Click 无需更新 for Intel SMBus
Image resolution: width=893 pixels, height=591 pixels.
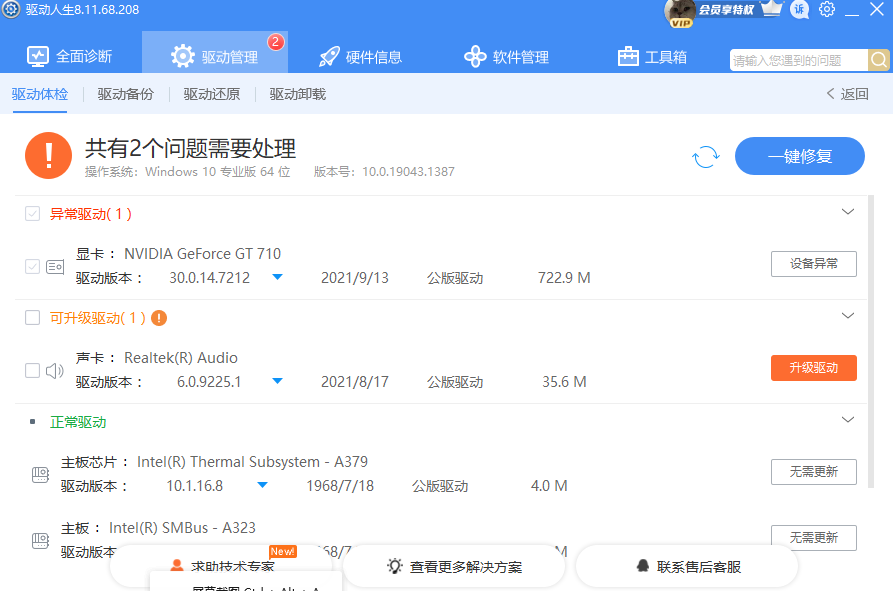[814, 537]
